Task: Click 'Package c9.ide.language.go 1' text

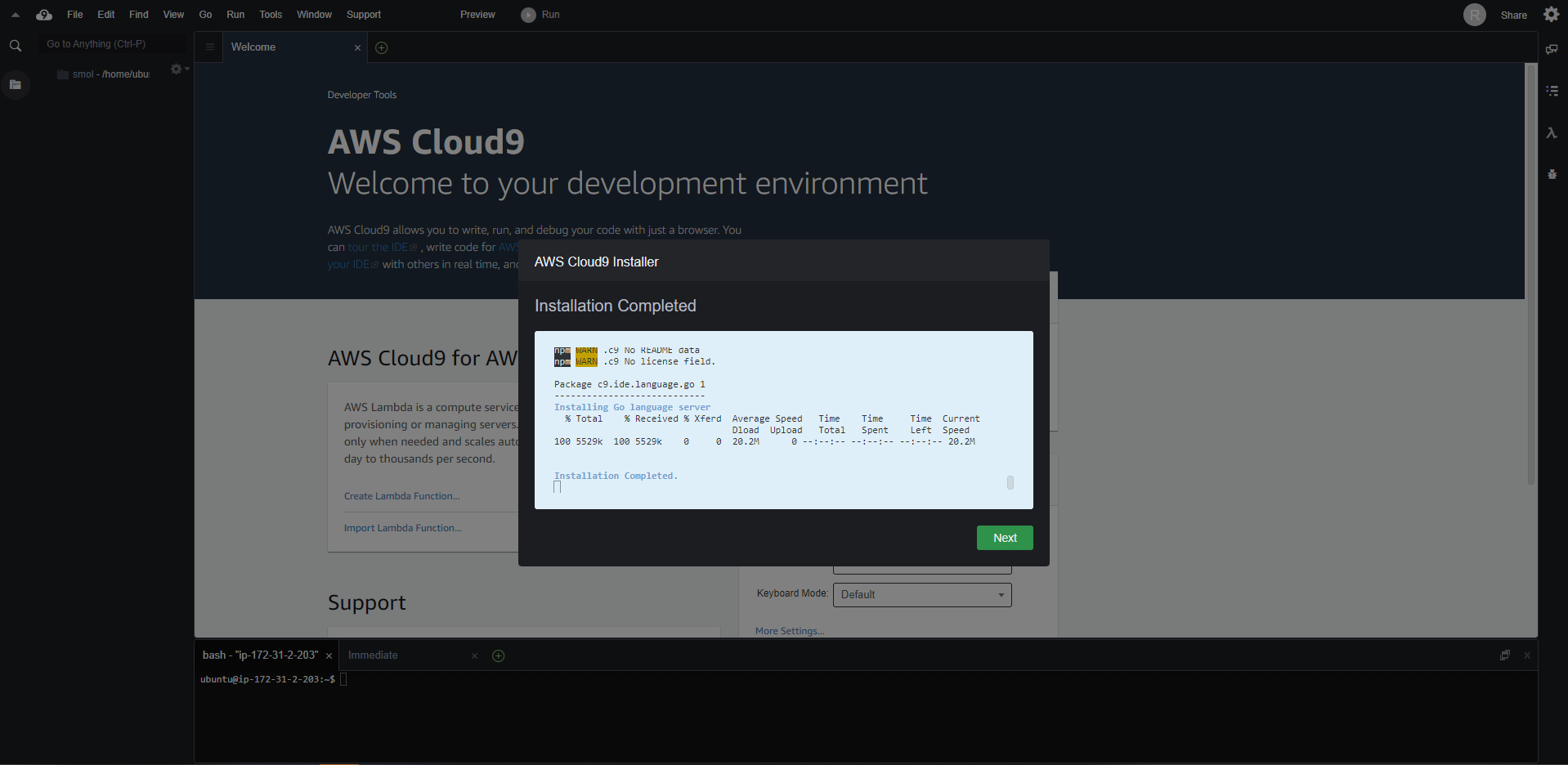Action: click(x=629, y=384)
